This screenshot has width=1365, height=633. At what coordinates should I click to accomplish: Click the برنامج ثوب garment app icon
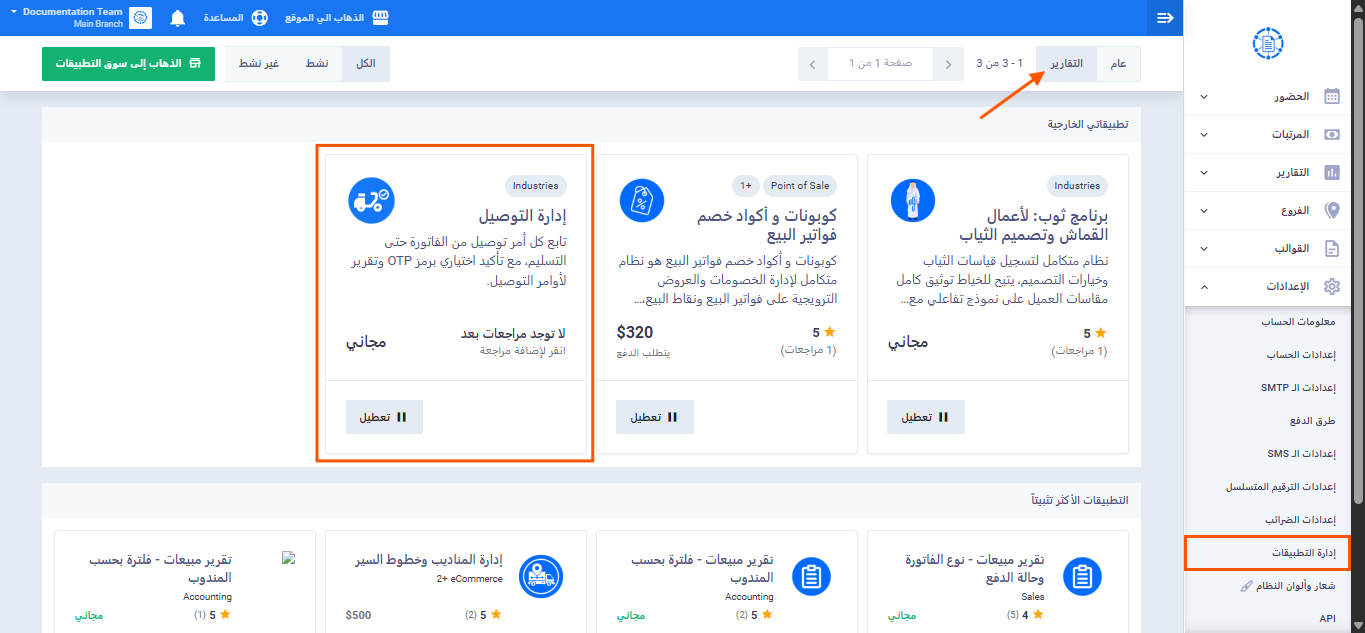pos(913,201)
